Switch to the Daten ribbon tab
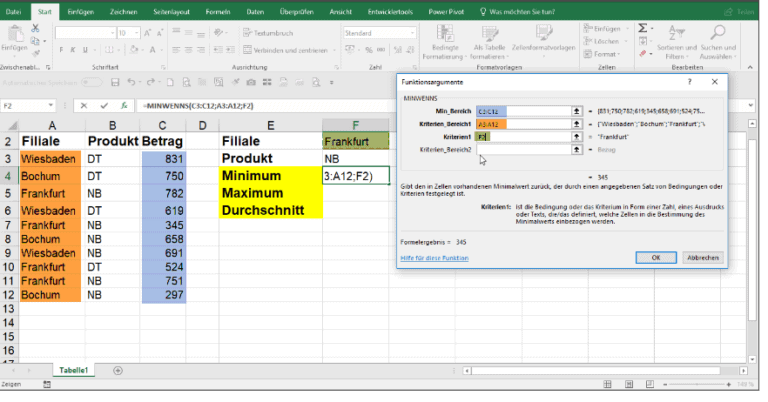The width and height of the screenshot is (768, 402). tap(255, 12)
